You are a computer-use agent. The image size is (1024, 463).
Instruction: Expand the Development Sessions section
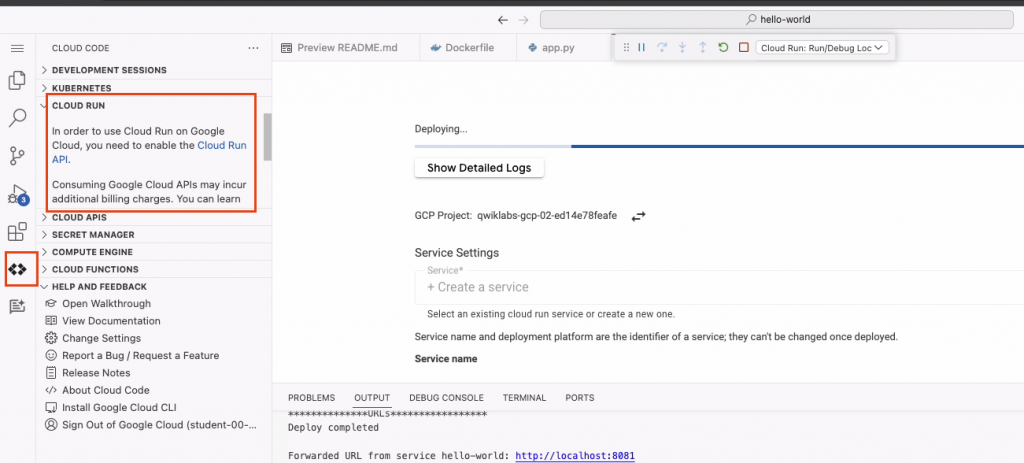tap(109, 70)
